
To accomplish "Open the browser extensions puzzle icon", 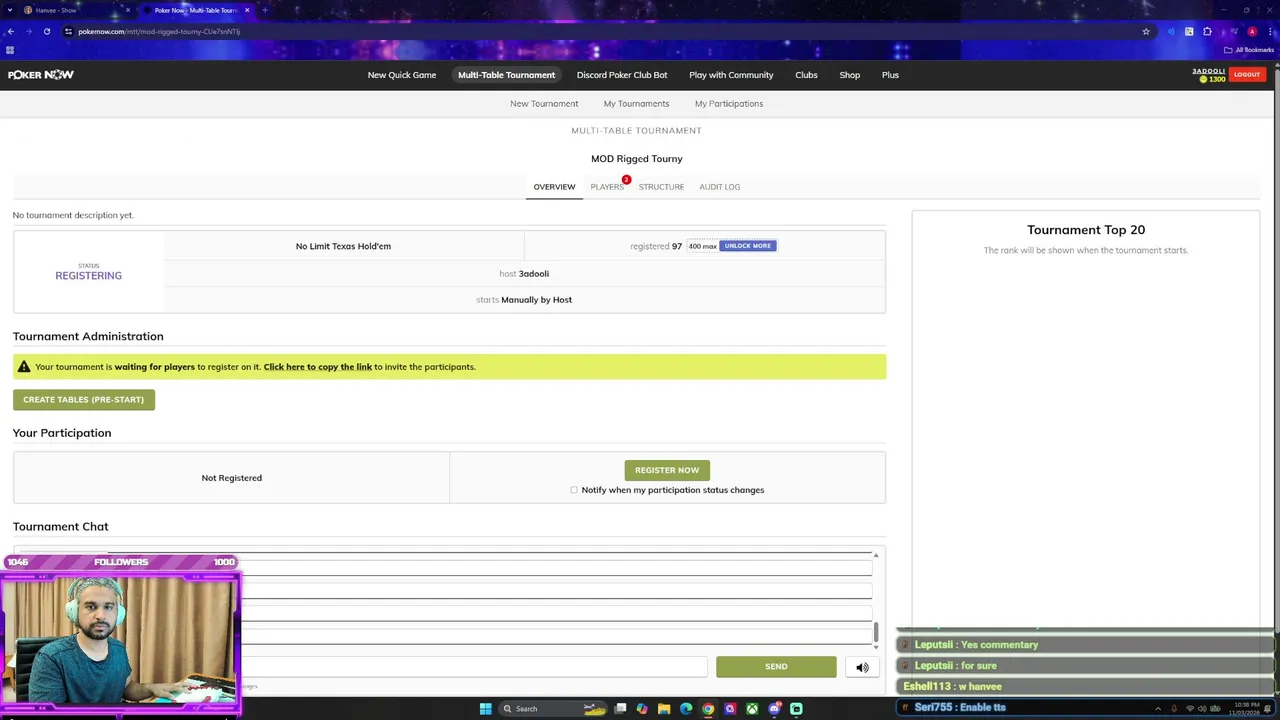I will pos(1207,31).
